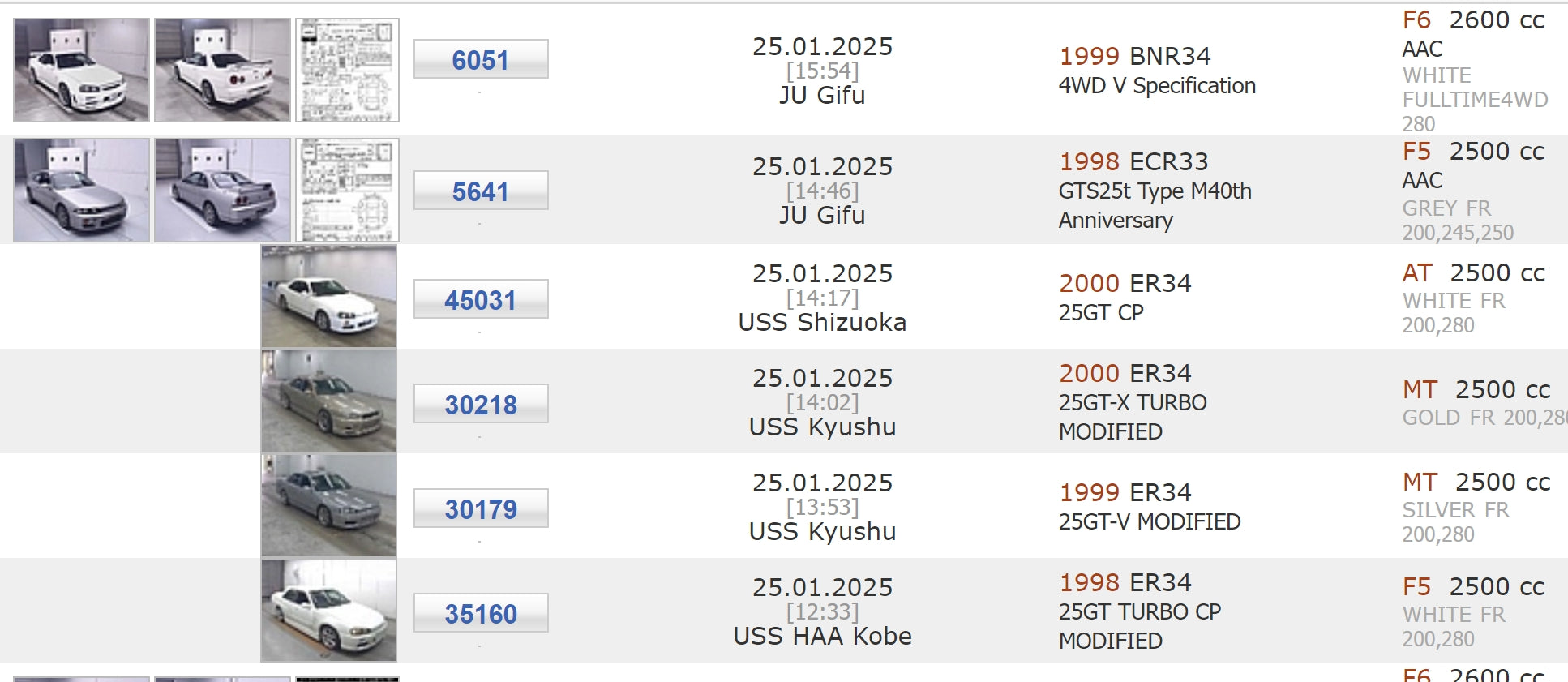Click USS HAA Kobe auction name
The image size is (1568, 682).
(822, 637)
